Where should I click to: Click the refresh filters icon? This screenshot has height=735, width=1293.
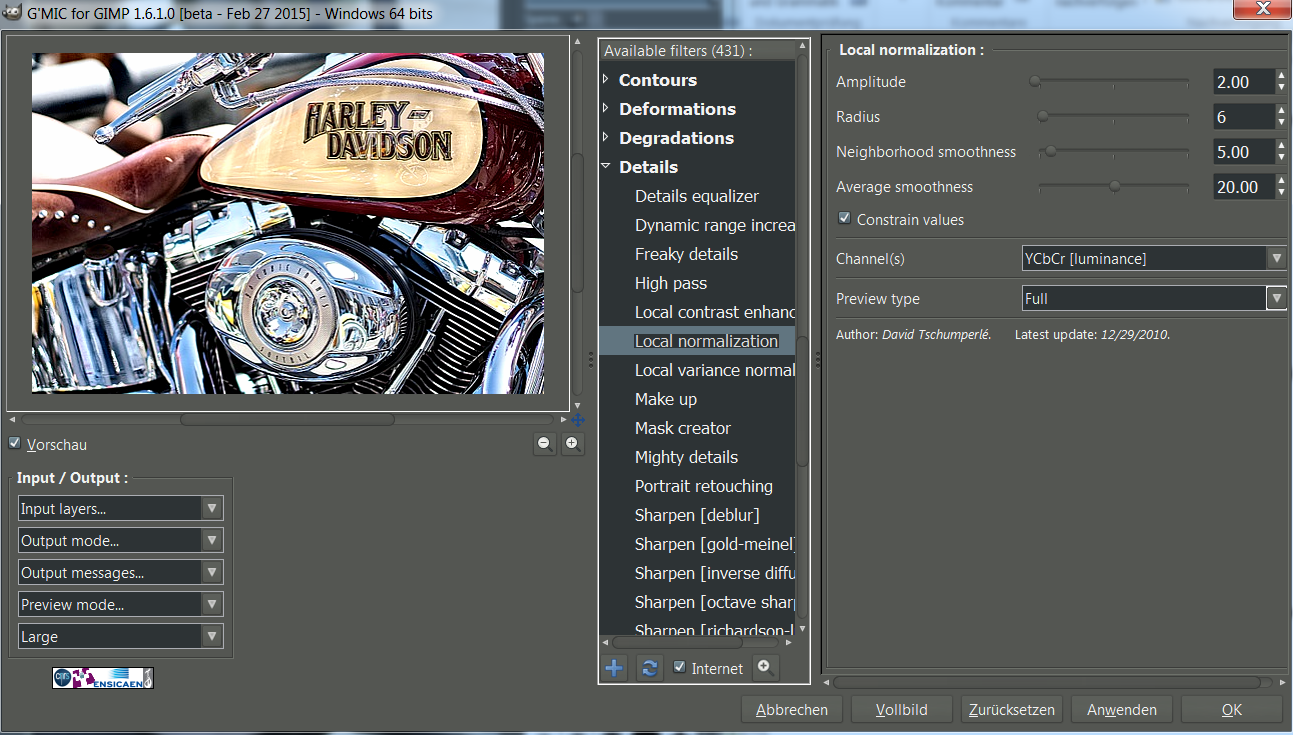[x=649, y=668]
